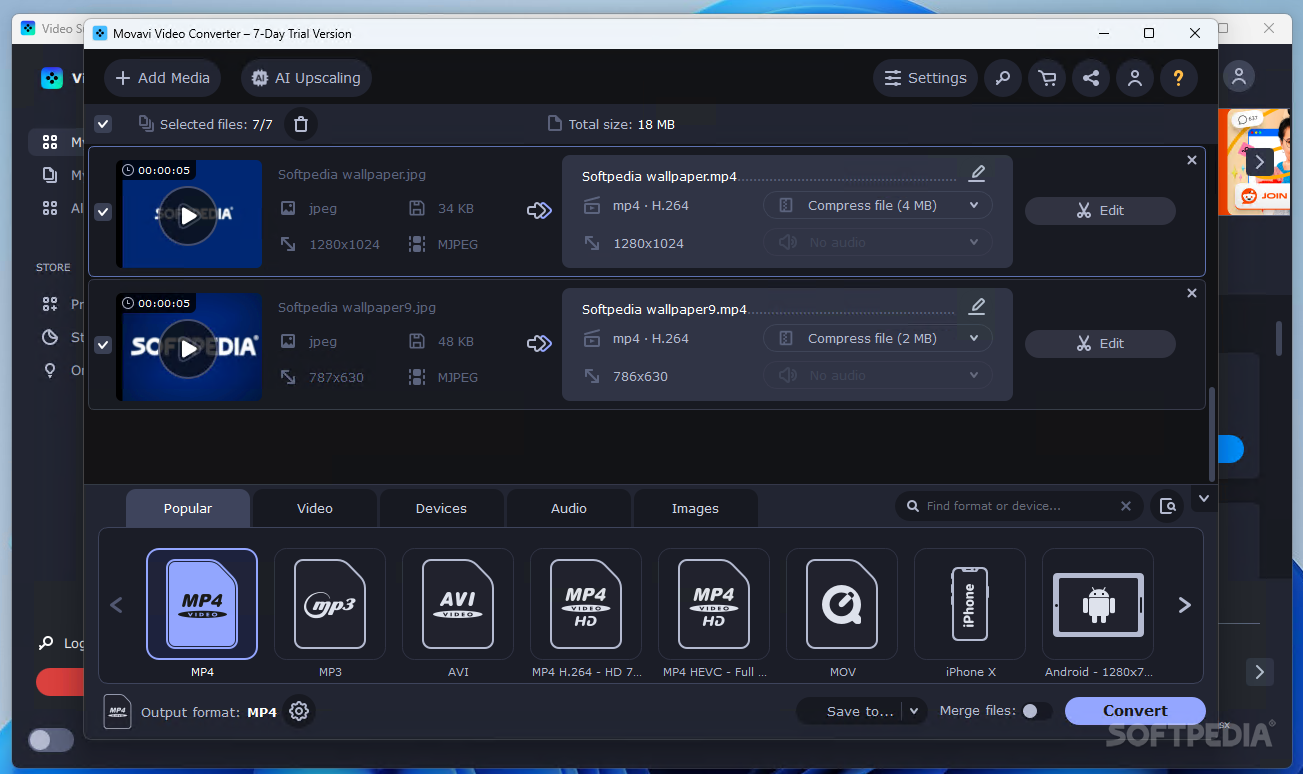The width and height of the screenshot is (1303, 774).
Task: Edit the Softpedia wallpaper.mp4 clip
Action: (x=1100, y=210)
